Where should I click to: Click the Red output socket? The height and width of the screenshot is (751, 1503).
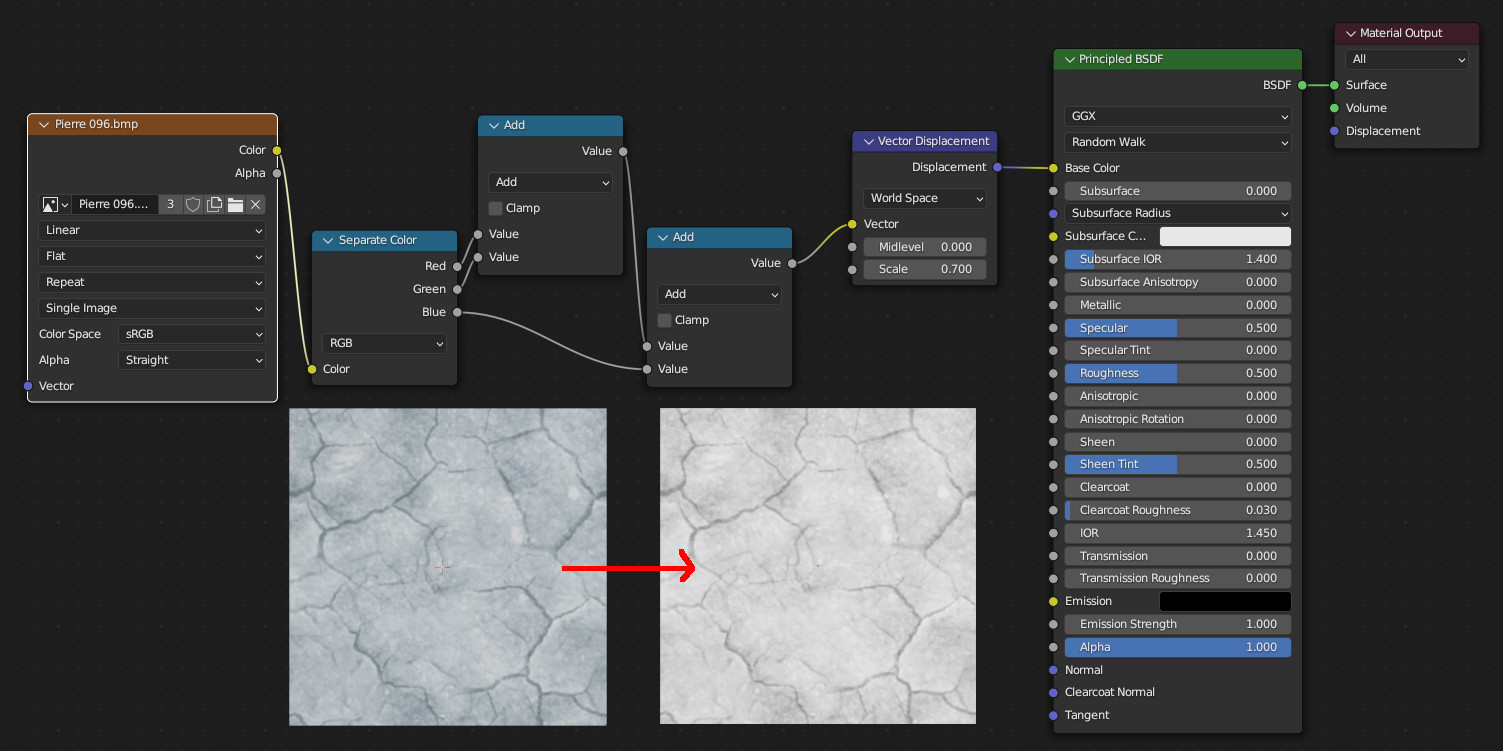point(457,266)
